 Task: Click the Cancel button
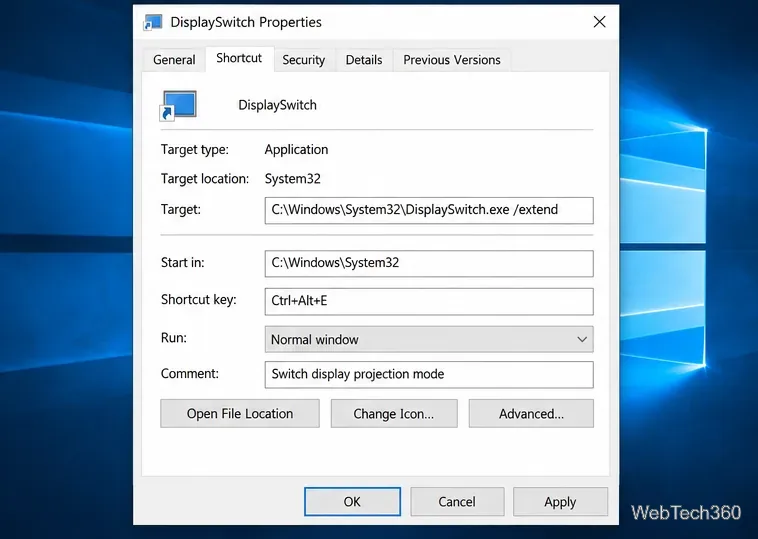[457, 502]
